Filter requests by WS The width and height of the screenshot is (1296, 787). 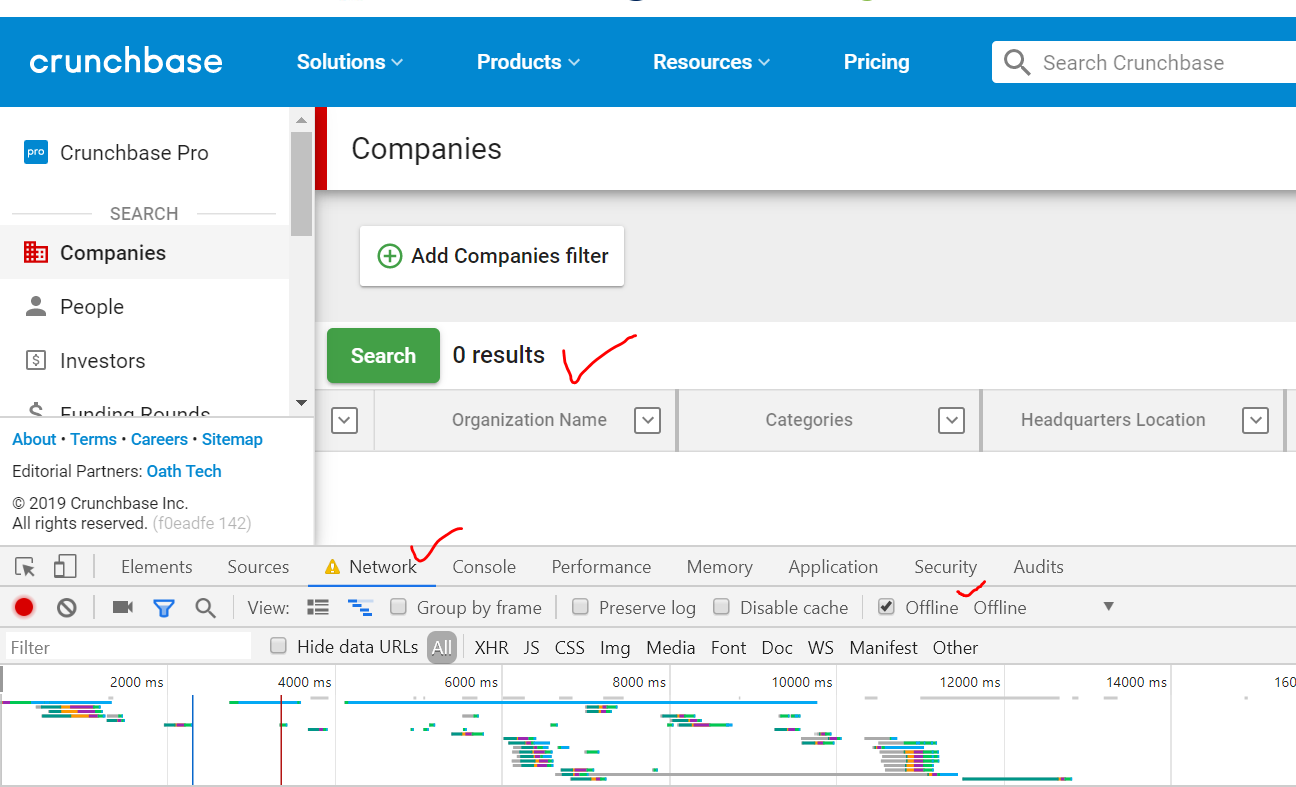[821, 647]
